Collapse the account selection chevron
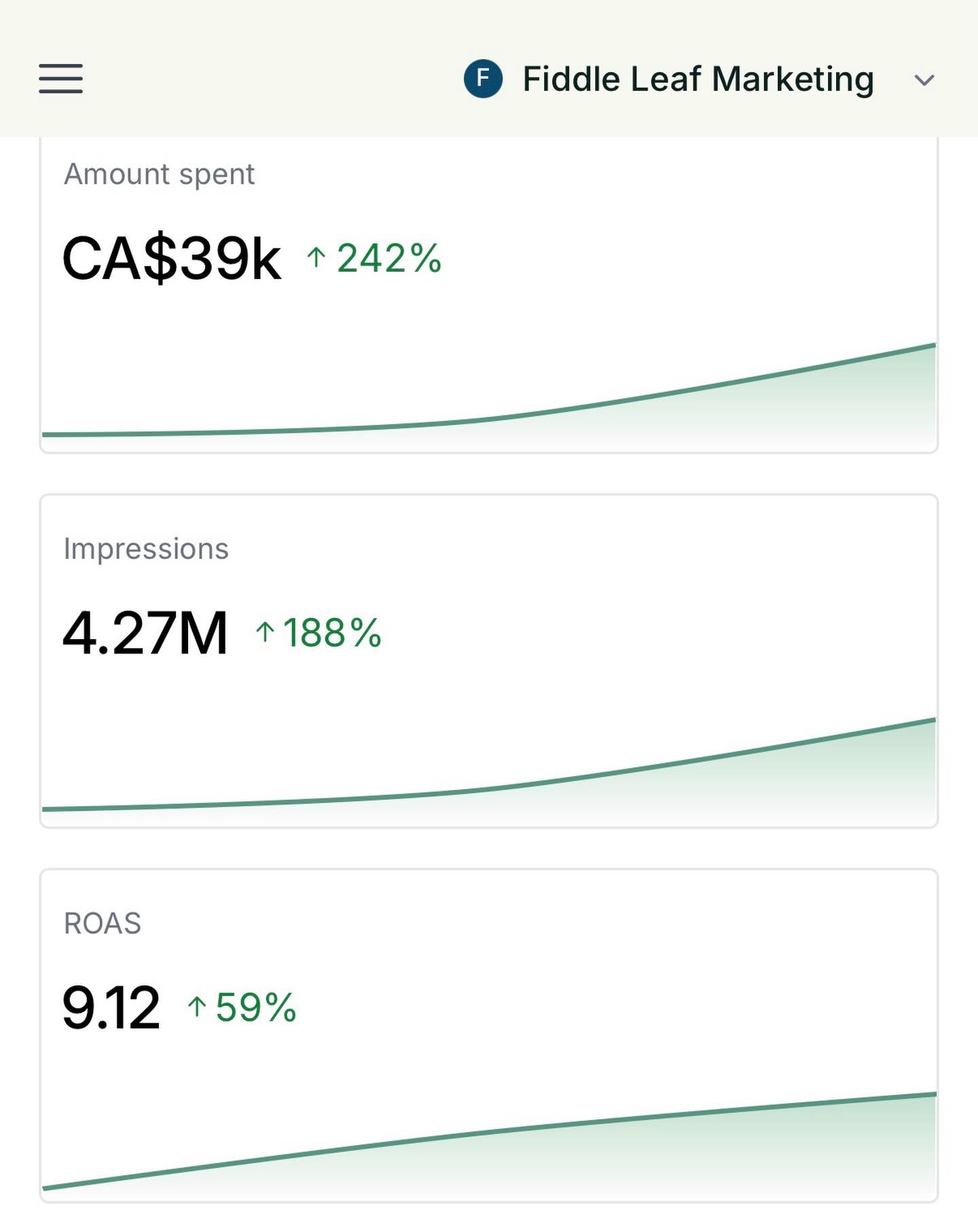 click(x=924, y=80)
